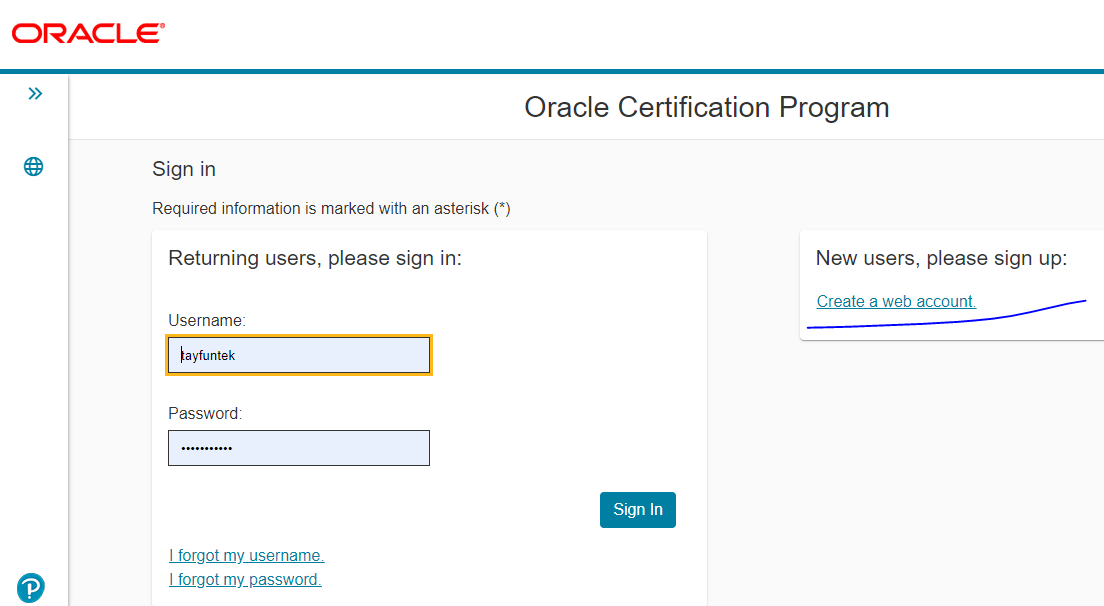Focus the Password input field

(x=299, y=448)
